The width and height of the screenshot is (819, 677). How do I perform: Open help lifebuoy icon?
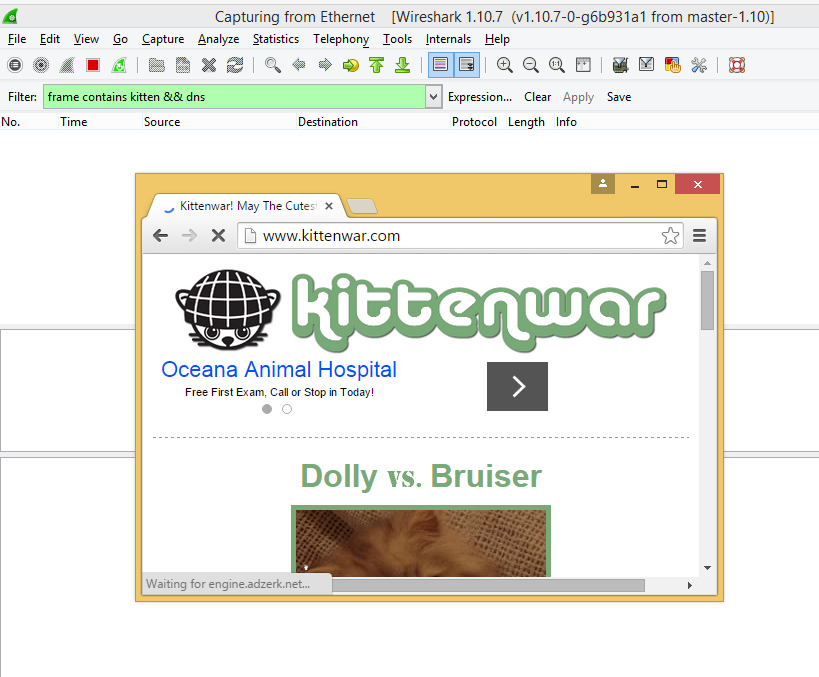pos(736,65)
